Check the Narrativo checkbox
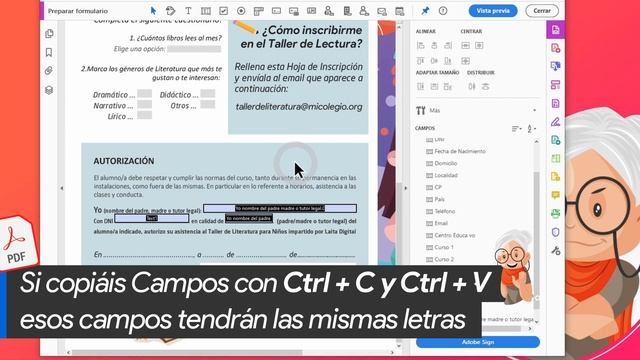 click(144, 104)
